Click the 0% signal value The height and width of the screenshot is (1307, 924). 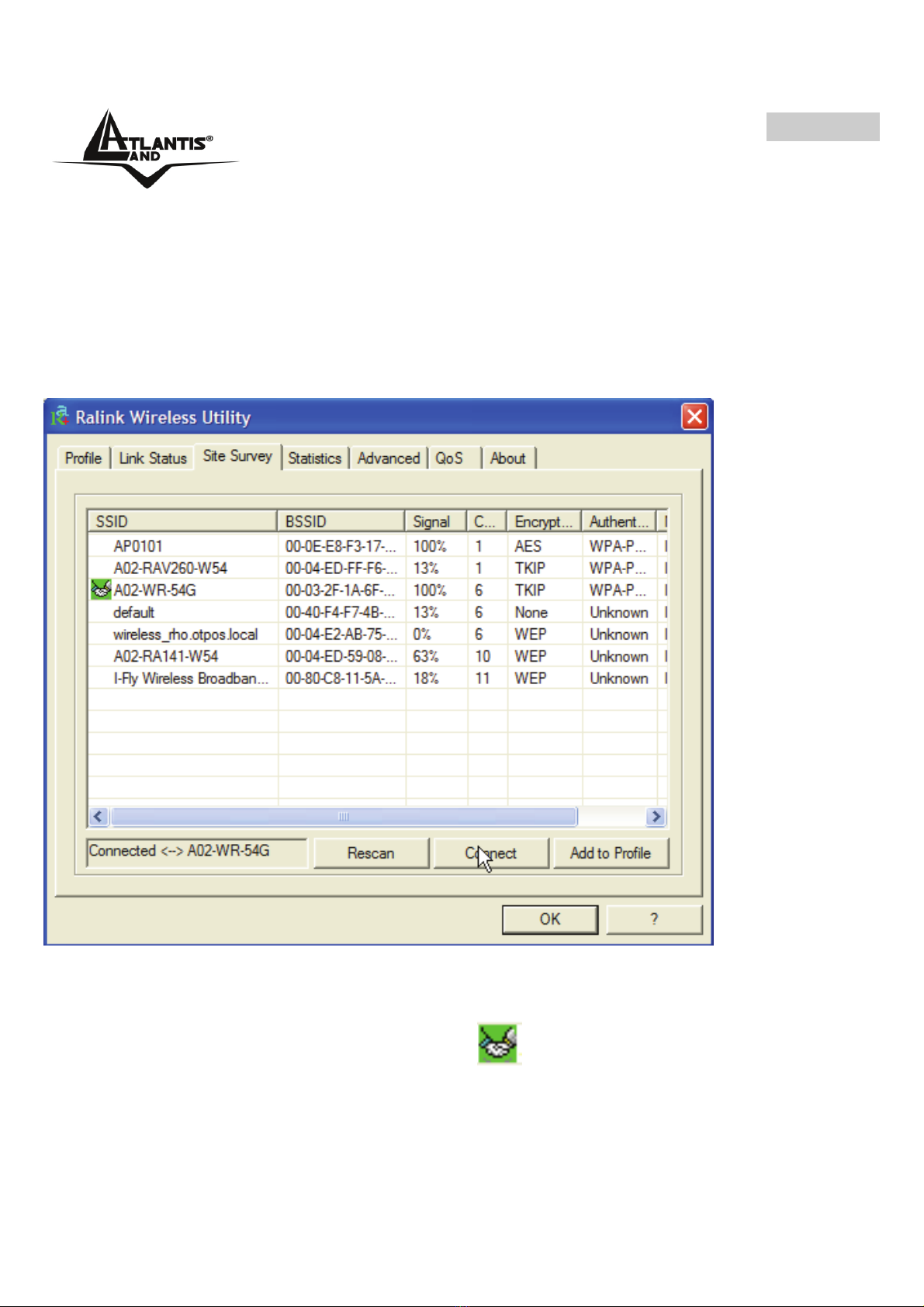[x=422, y=634]
